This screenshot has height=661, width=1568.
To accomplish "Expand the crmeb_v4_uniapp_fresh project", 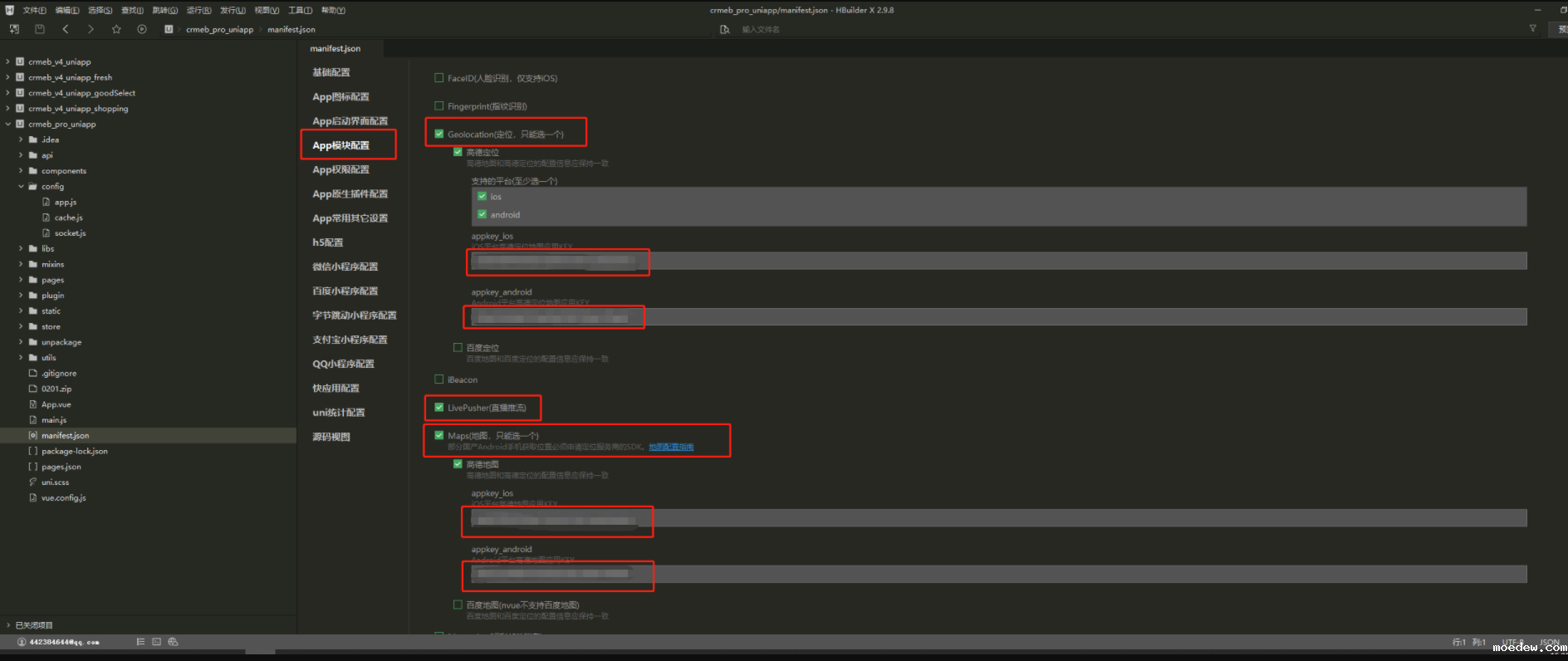I will coord(8,77).
